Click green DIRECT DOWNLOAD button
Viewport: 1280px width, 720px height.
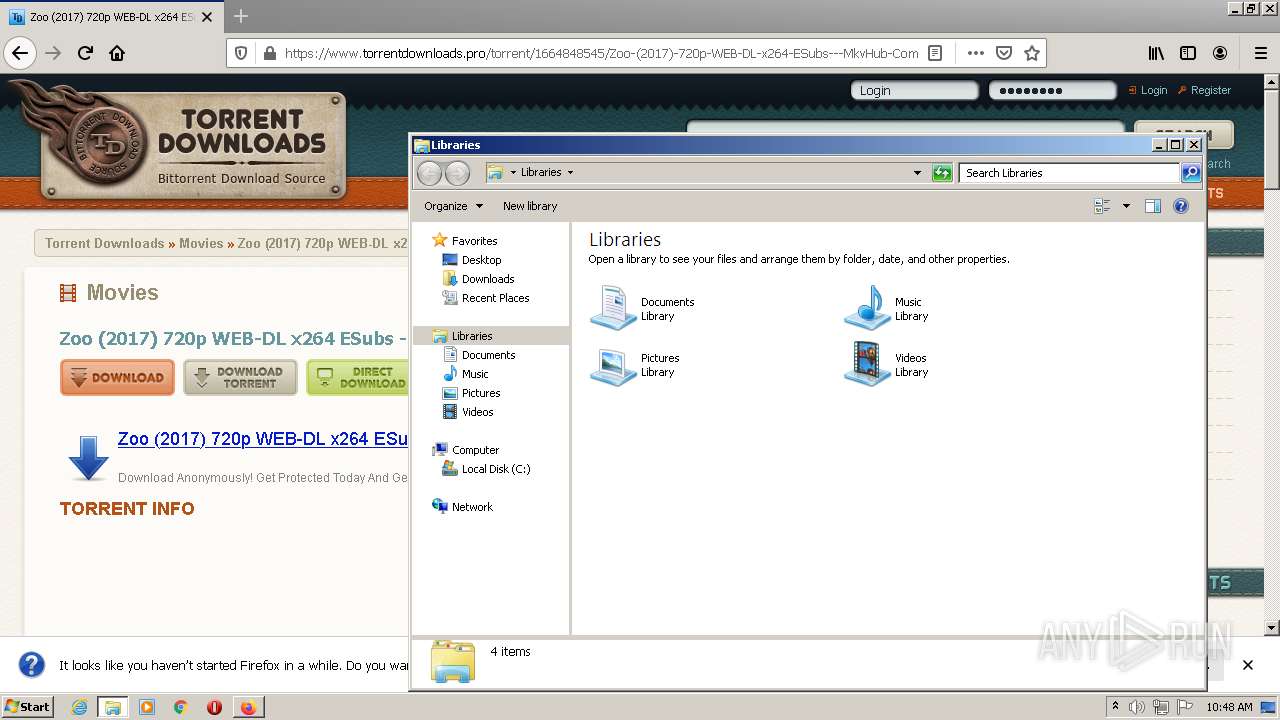(x=357, y=378)
